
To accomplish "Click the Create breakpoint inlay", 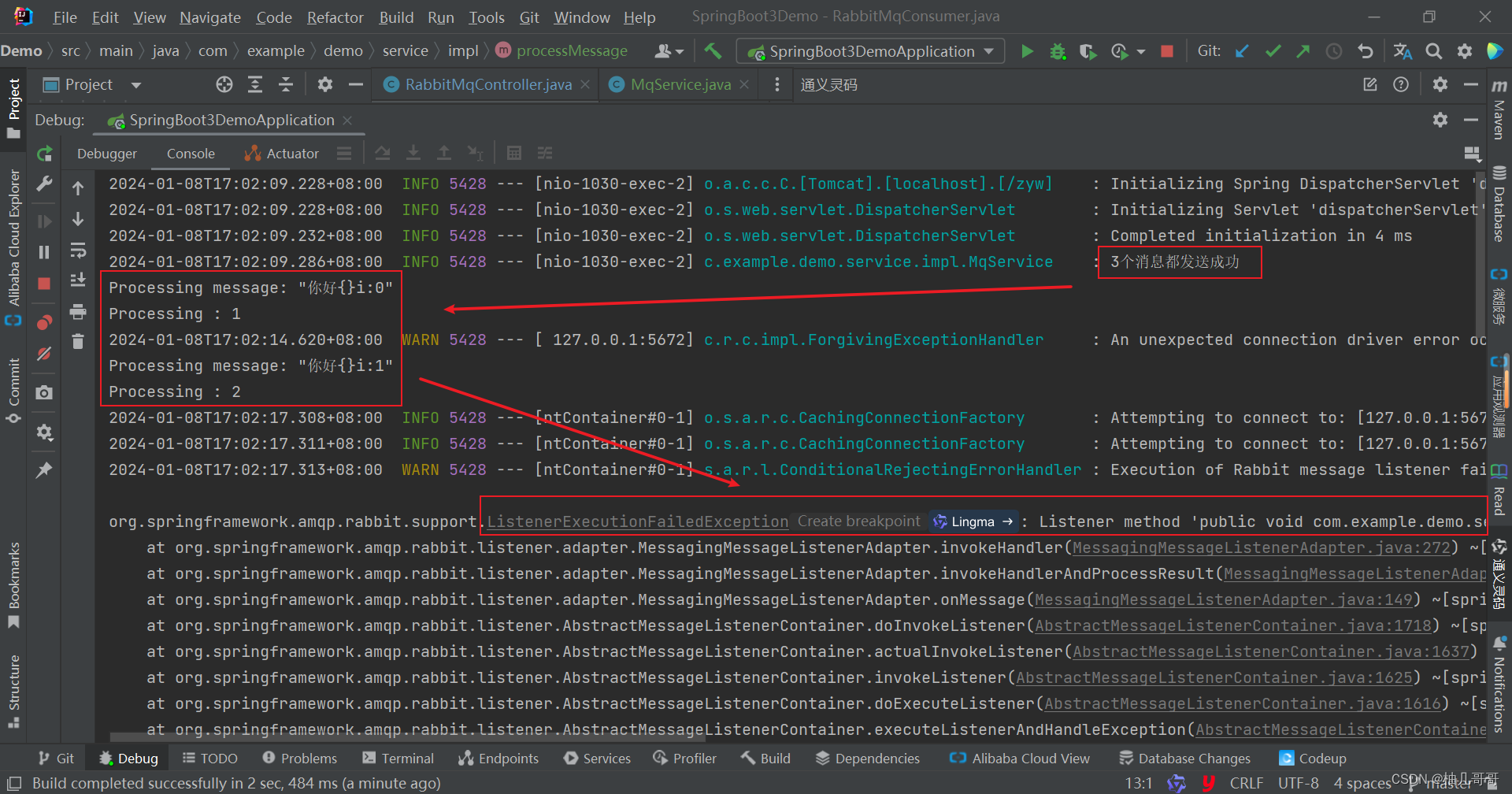I will click(x=858, y=521).
